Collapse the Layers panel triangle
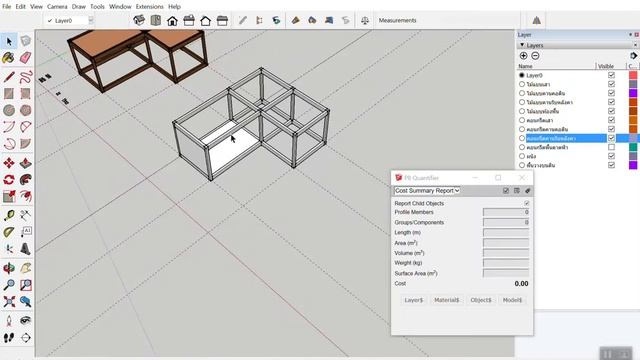Viewport: 640px width, 360px height. pyautogui.click(x=522, y=45)
